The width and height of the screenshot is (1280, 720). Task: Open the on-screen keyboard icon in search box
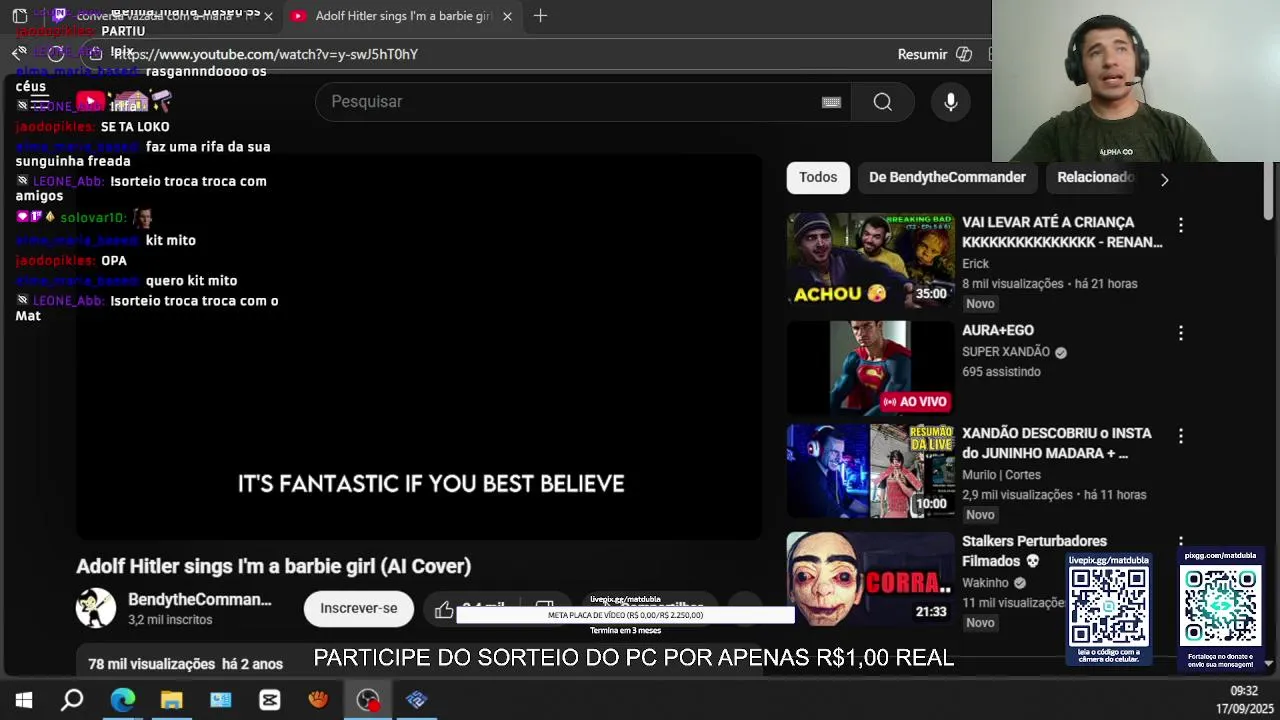[831, 102]
